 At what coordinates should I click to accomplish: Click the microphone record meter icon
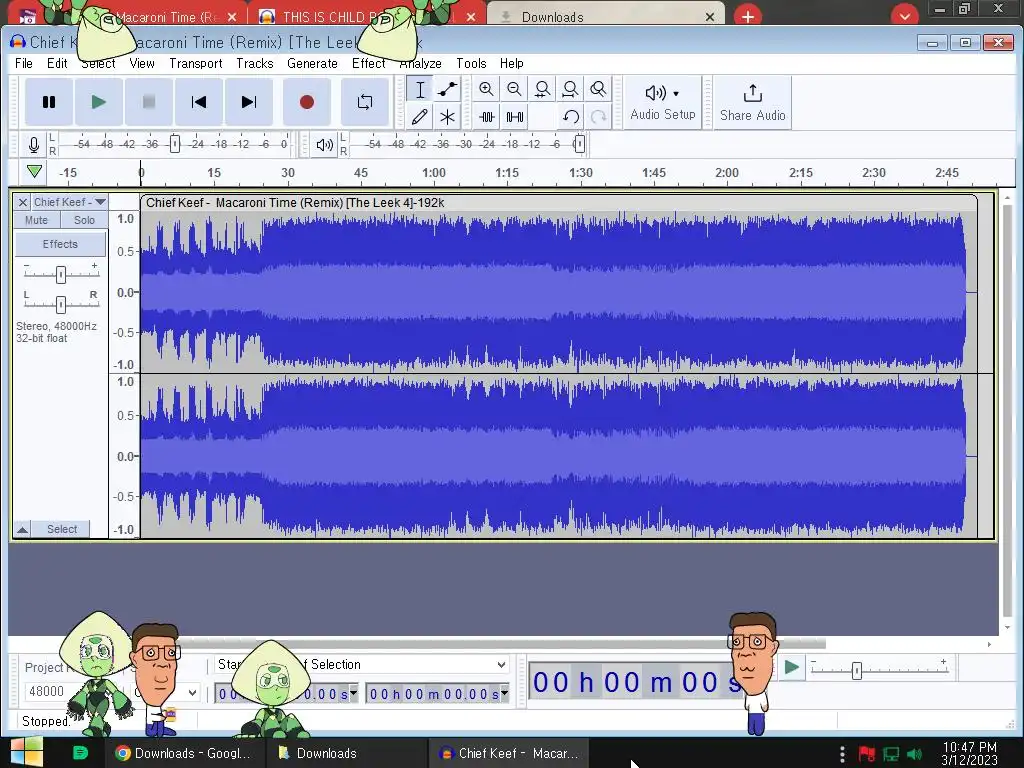[x=34, y=144]
